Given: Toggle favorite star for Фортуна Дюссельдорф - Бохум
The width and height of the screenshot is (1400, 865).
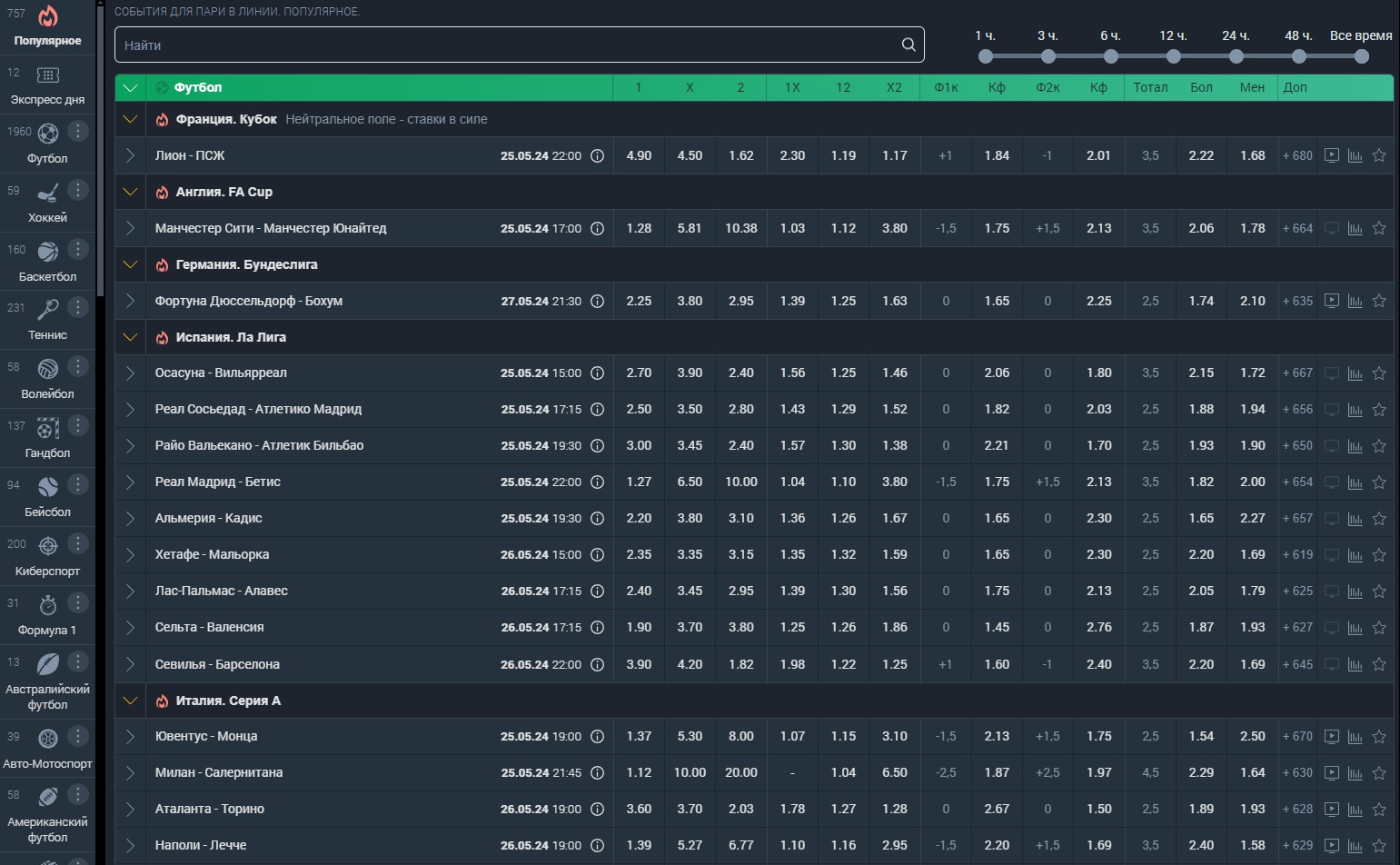Looking at the screenshot, I should (x=1378, y=301).
